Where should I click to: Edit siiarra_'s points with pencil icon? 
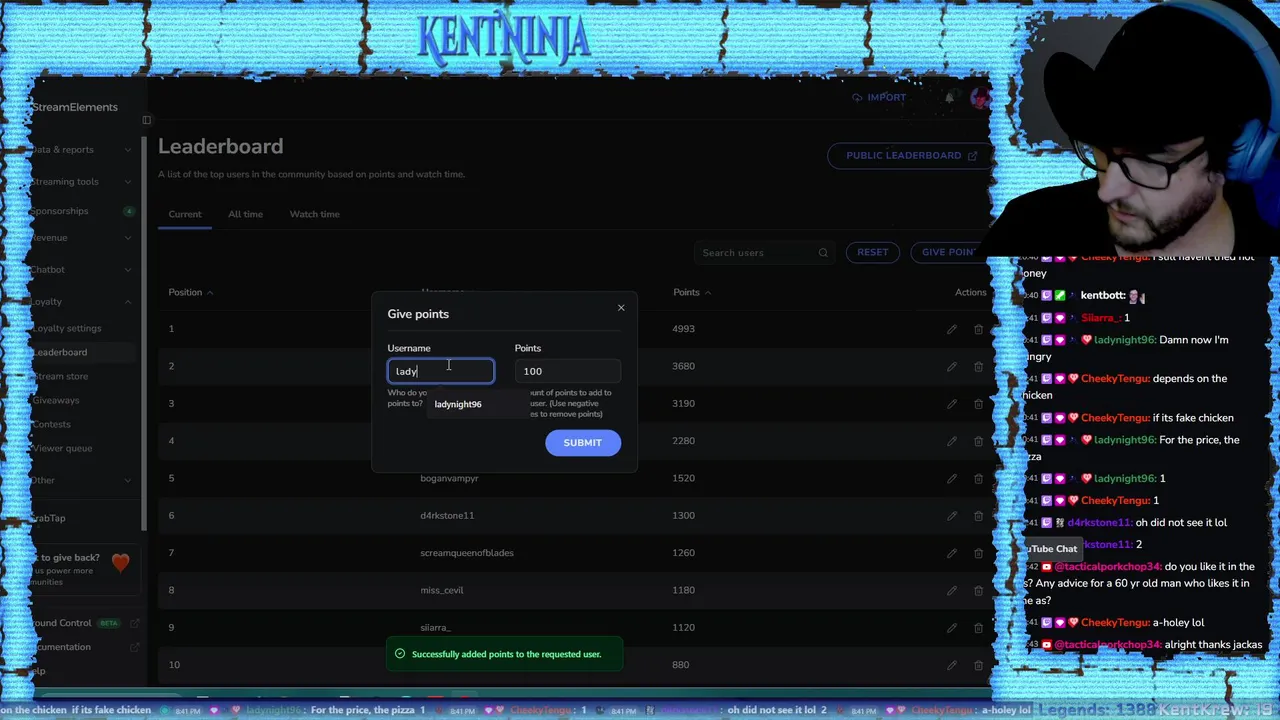click(952, 628)
